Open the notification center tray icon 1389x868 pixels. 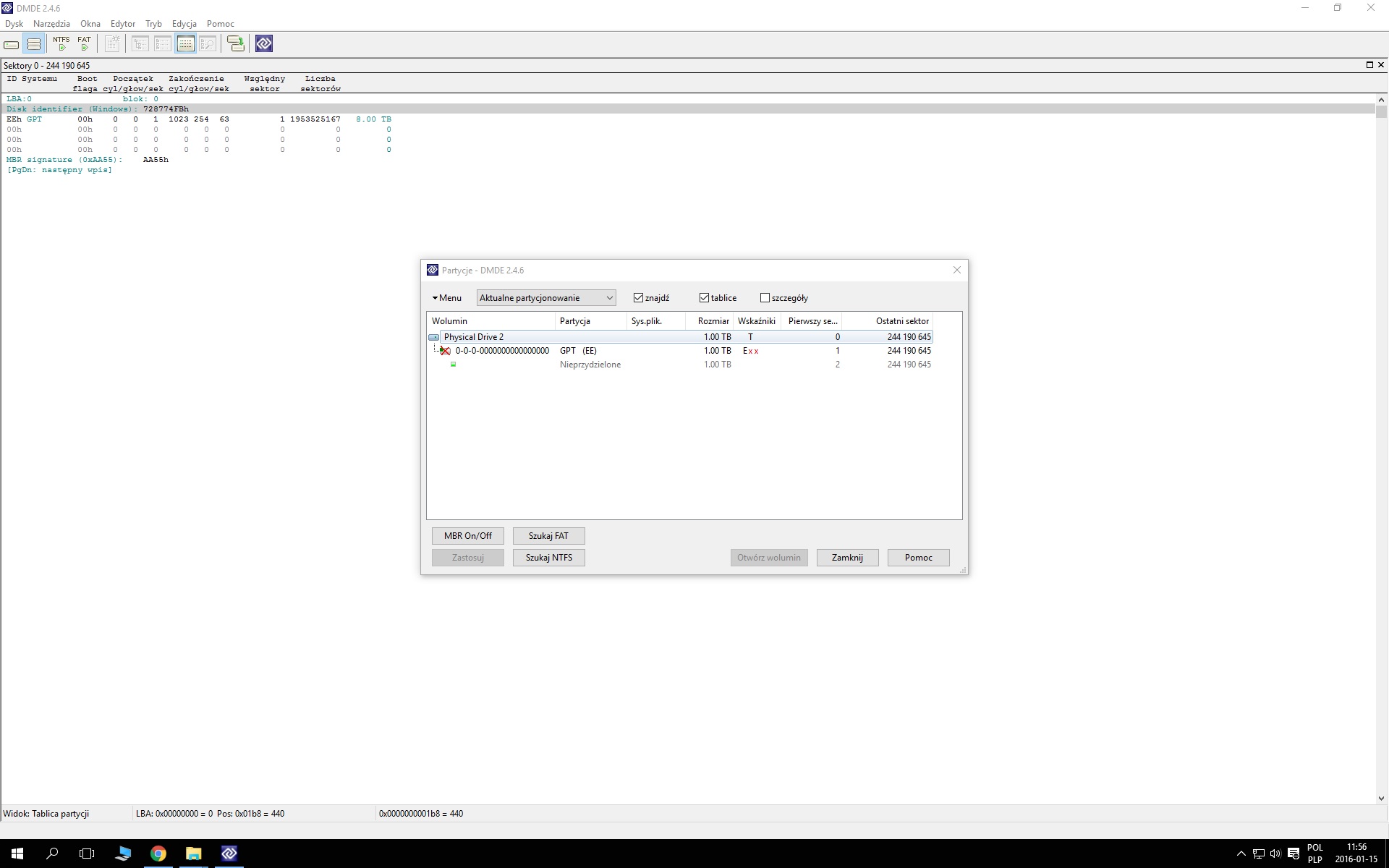pyautogui.click(x=1294, y=854)
